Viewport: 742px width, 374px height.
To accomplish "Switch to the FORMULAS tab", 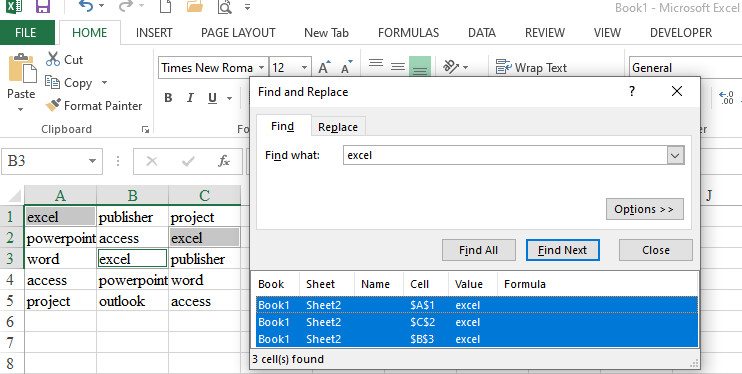I will pos(408,33).
